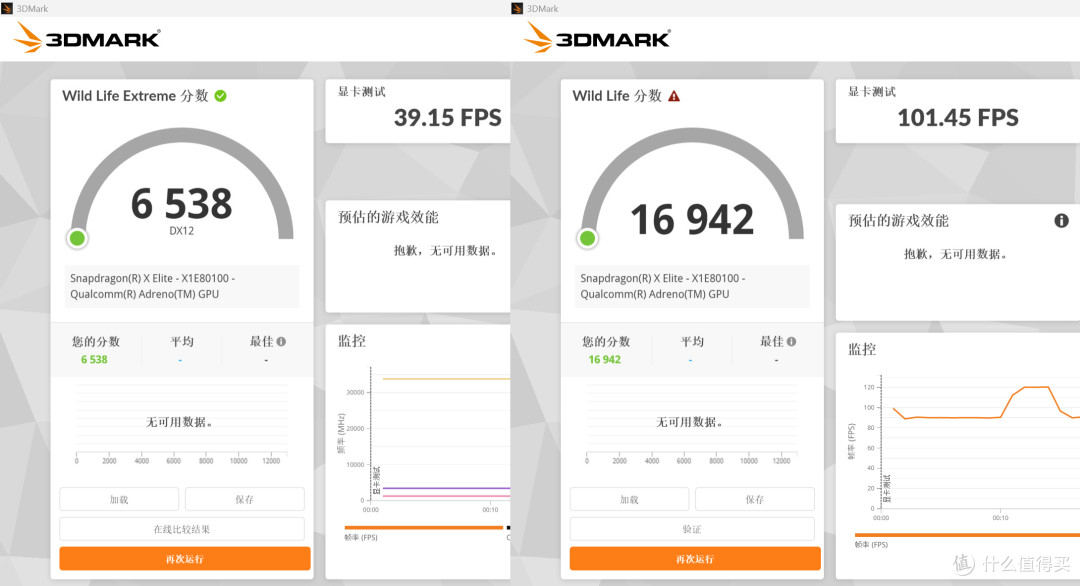Click 加载 button in Wild Life panel

tap(630, 499)
